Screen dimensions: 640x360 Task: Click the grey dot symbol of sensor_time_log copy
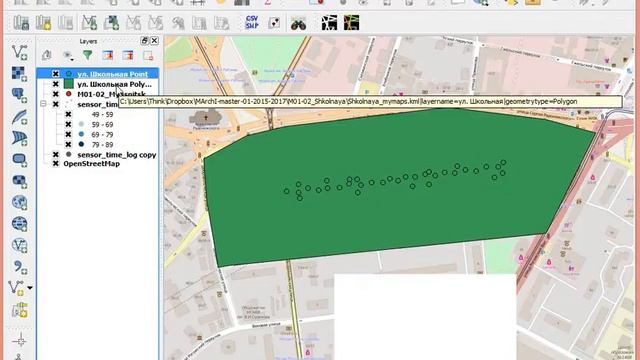(x=69, y=155)
